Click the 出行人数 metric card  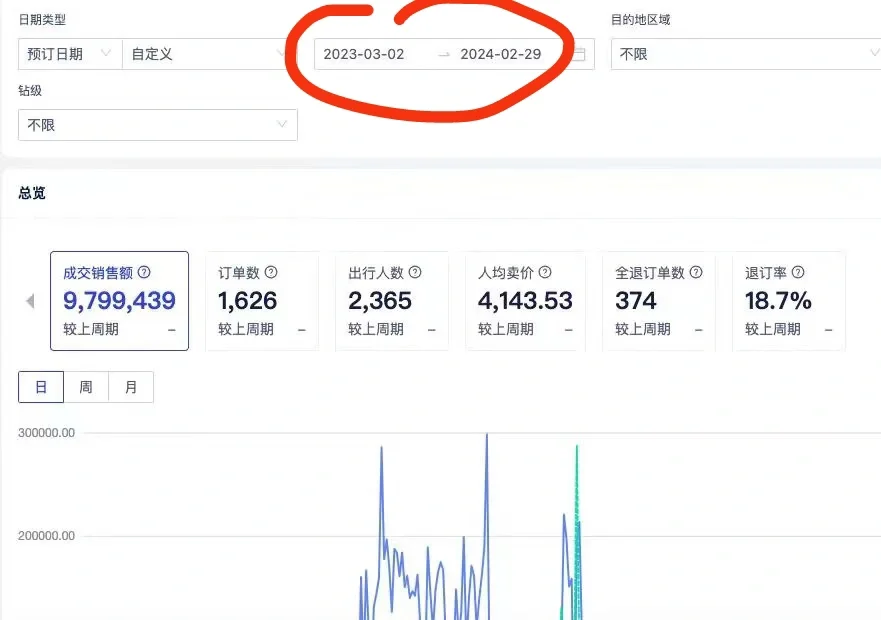pyautogui.click(x=392, y=300)
